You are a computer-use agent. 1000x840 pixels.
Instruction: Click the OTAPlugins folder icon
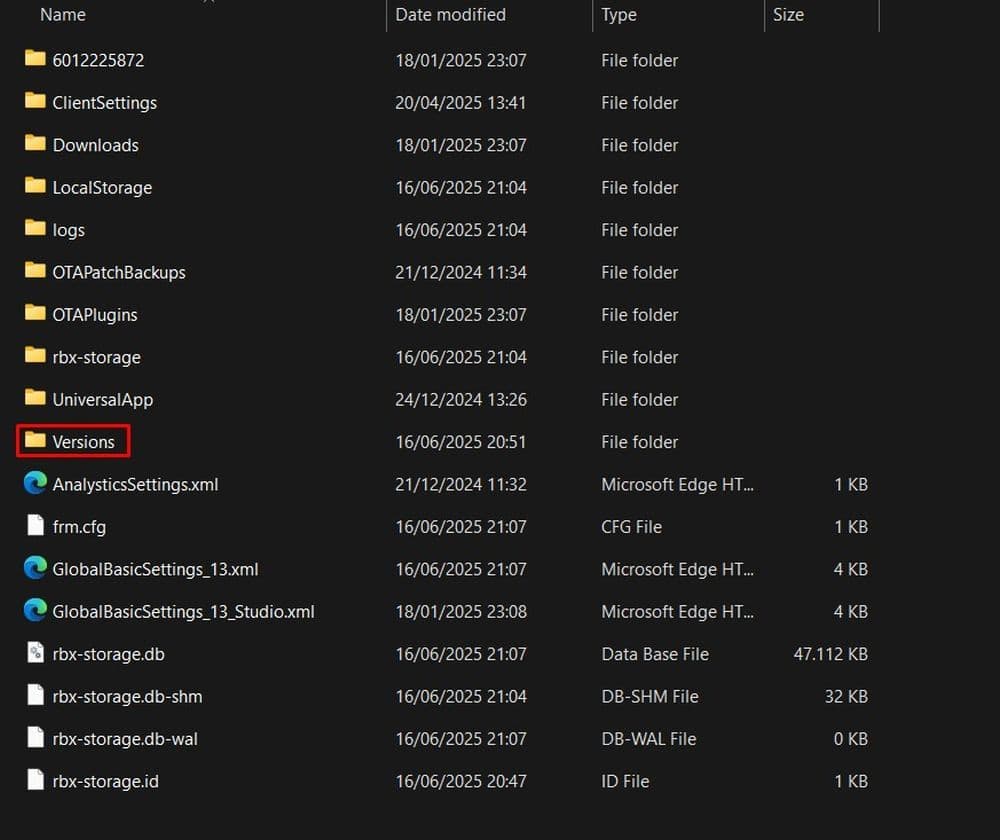35,314
